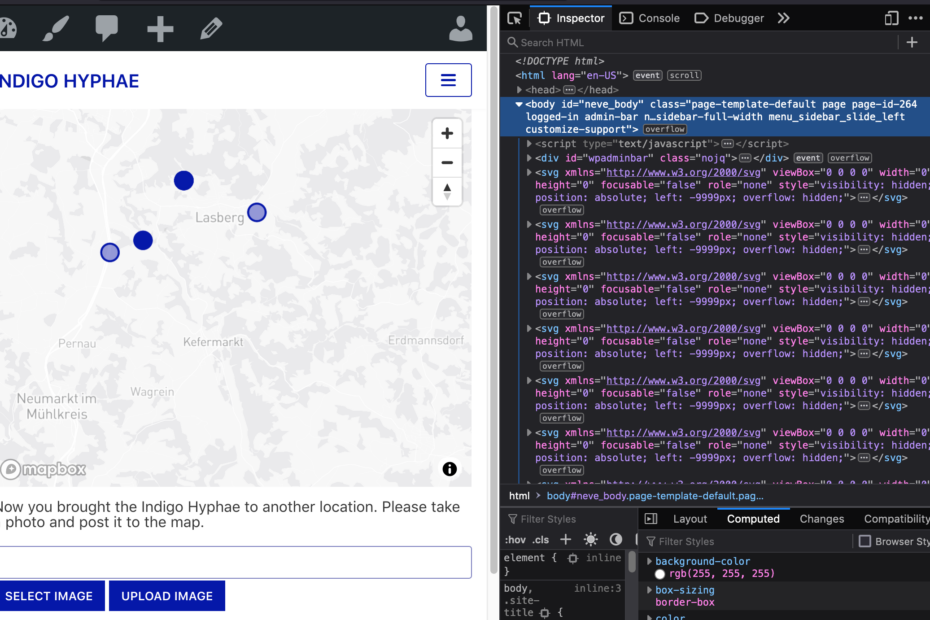Screen dimensions: 930x620
Task: Open the INDIGO HYPHAE site title link
Action: tap(69, 81)
